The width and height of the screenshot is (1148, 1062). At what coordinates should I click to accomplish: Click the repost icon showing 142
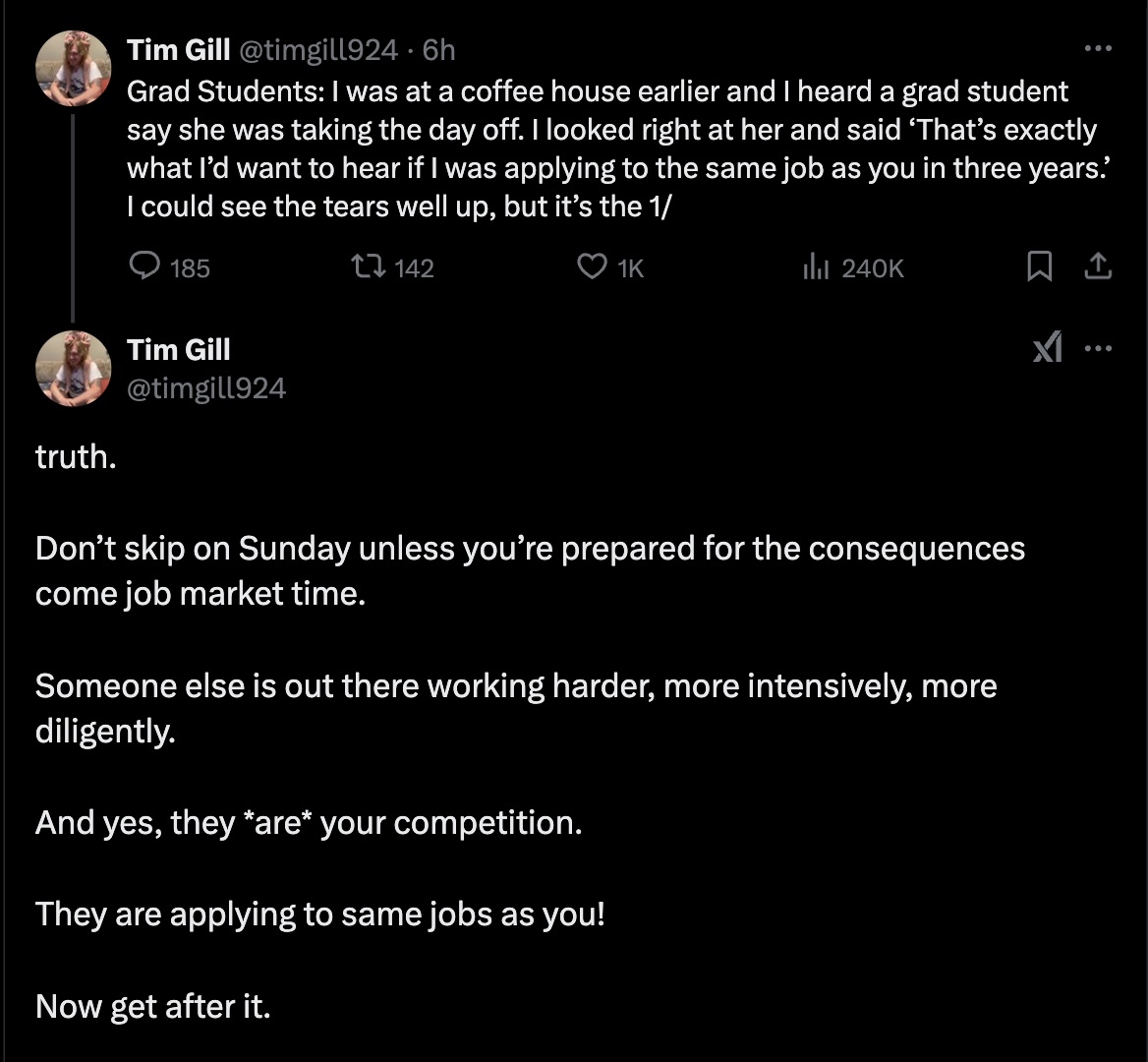[x=369, y=266]
